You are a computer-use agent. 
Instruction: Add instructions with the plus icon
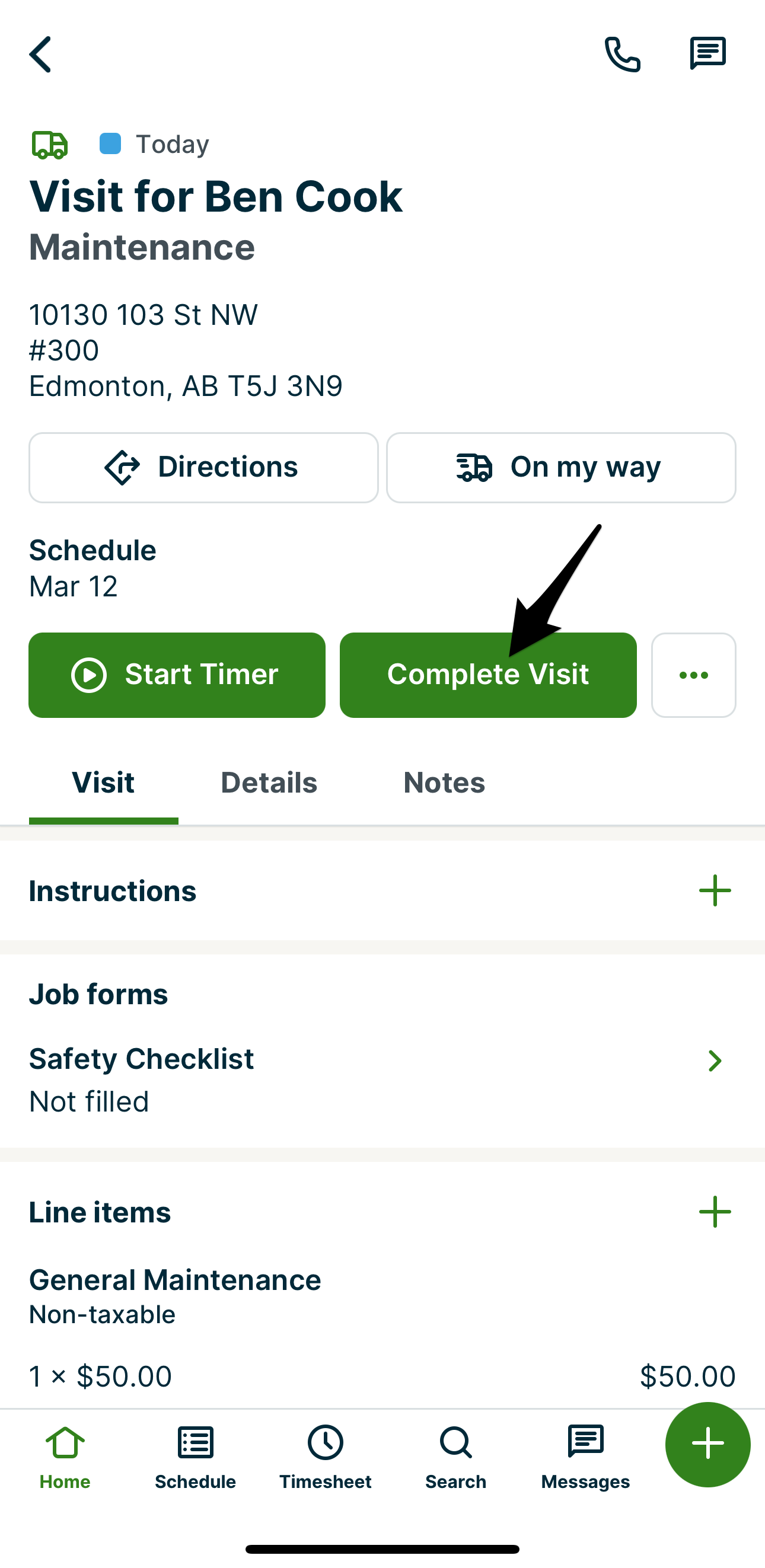click(x=715, y=890)
